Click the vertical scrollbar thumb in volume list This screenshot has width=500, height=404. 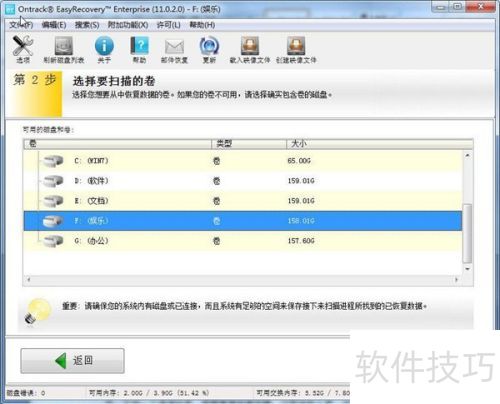[467, 233]
